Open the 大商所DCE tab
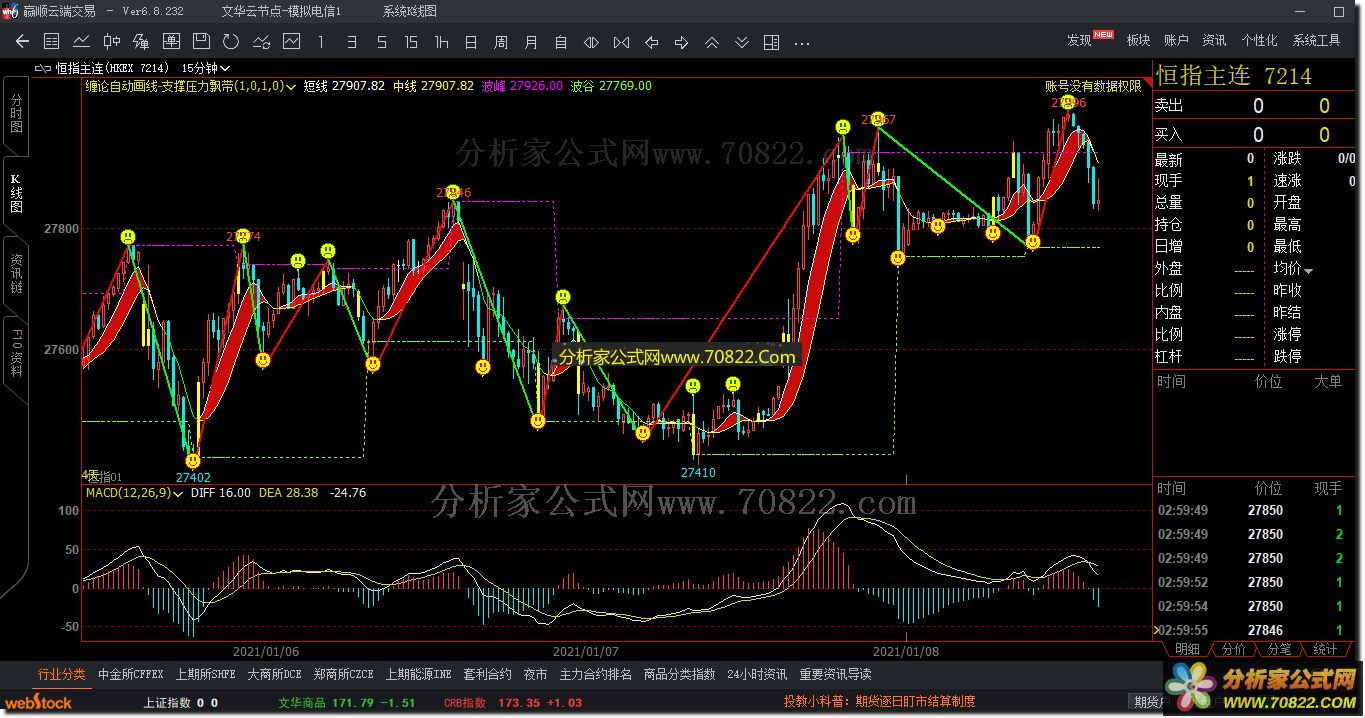Viewport: 1365px width, 718px height. 274,674
